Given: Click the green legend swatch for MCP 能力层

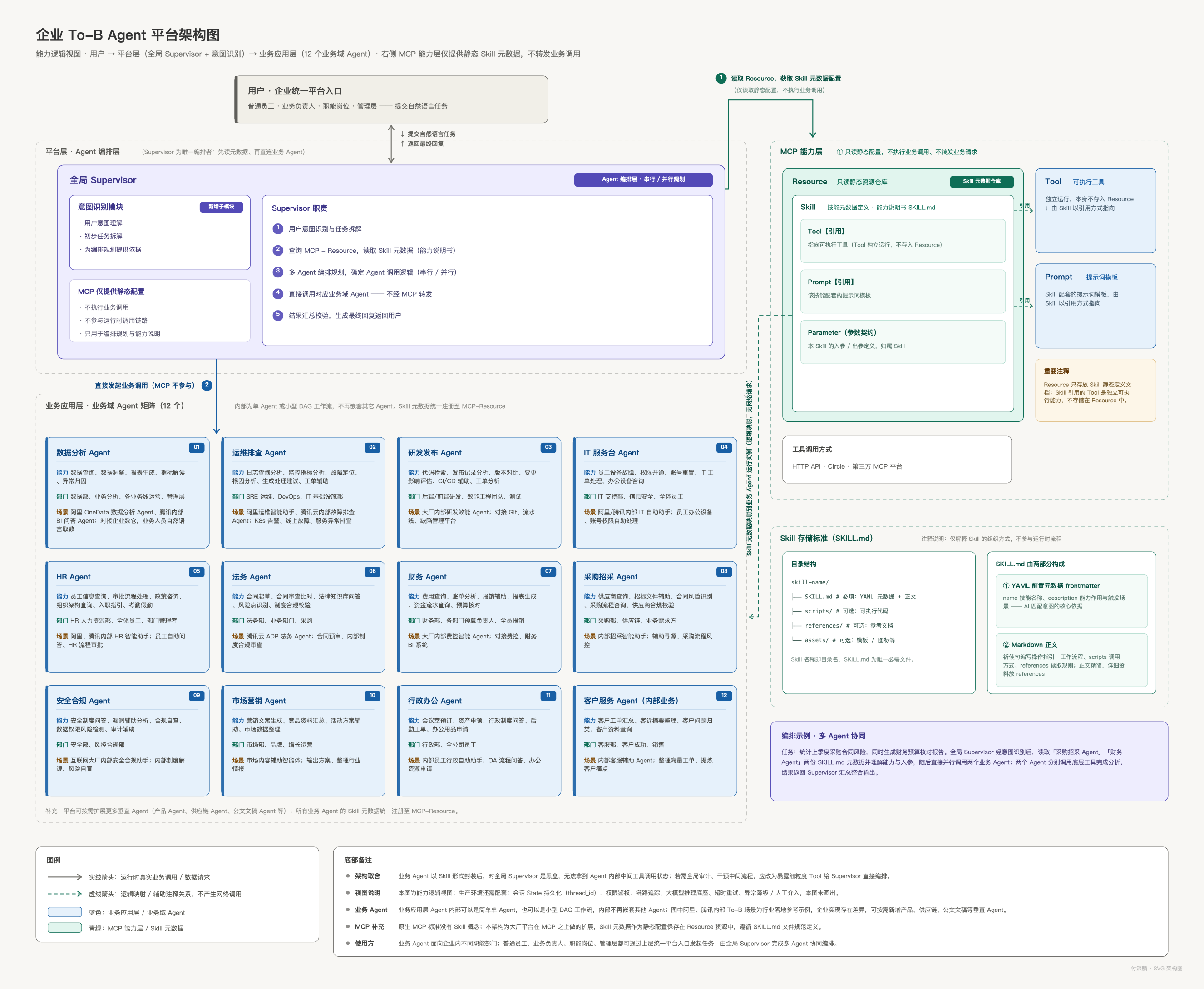Looking at the screenshot, I should [x=64, y=928].
